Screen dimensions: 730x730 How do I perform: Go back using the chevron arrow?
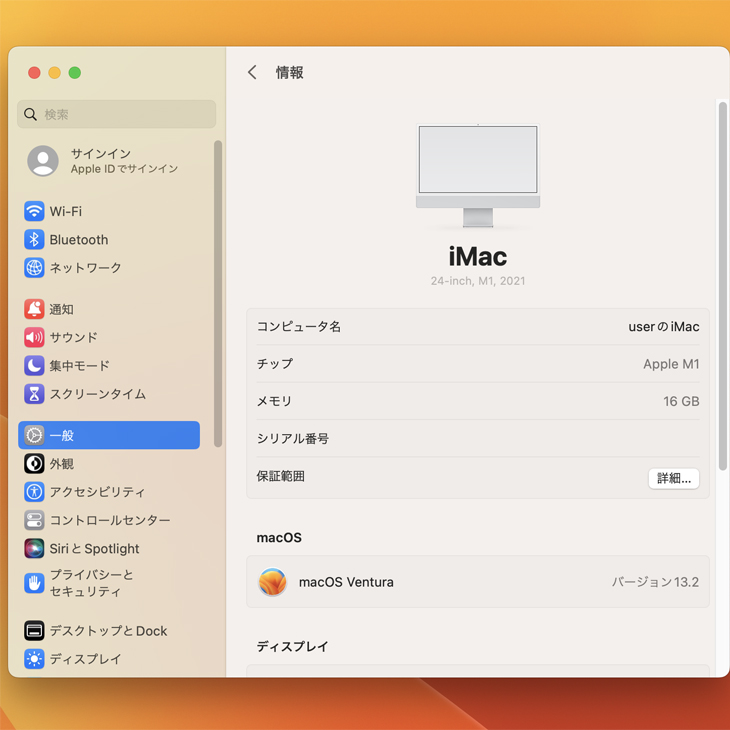point(252,72)
